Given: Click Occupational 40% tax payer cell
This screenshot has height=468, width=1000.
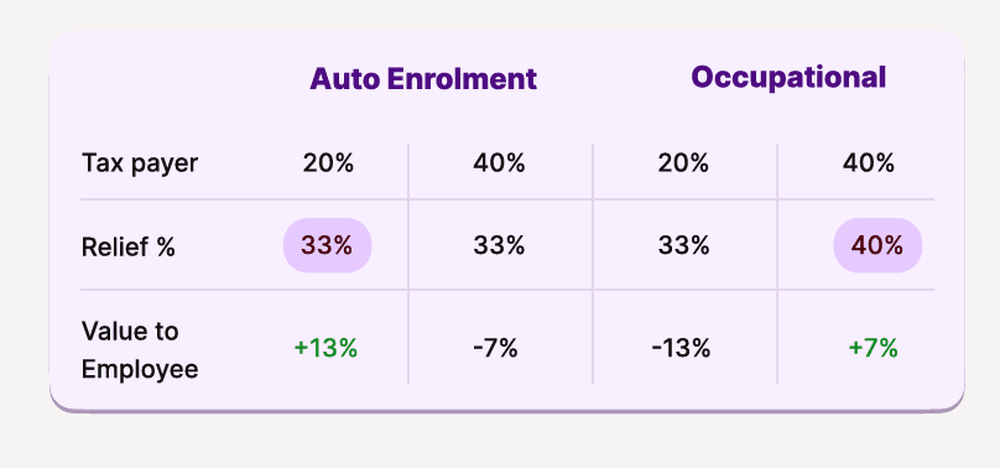Looking at the screenshot, I should (x=868, y=164).
